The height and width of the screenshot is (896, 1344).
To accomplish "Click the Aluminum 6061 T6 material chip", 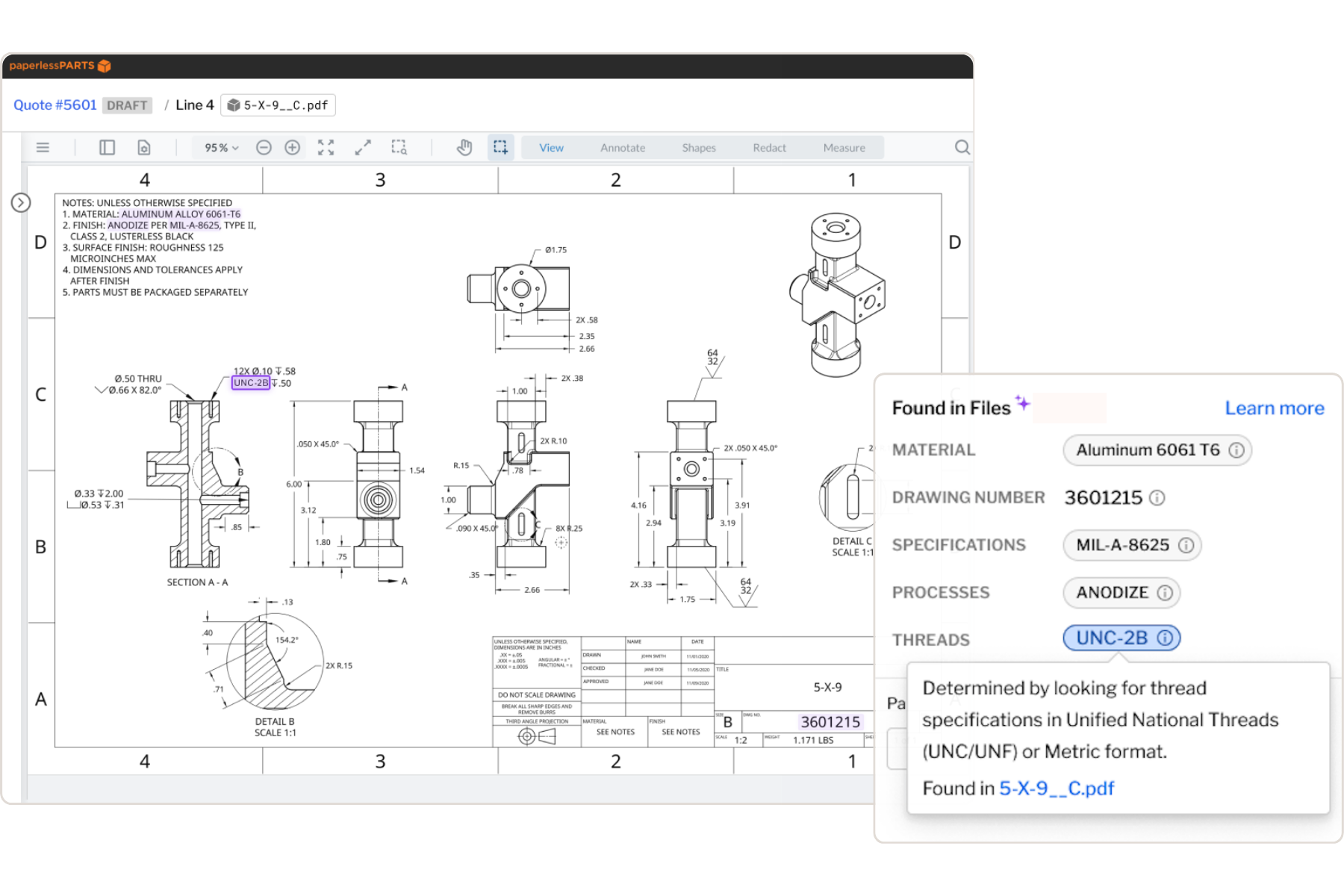I will [x=1157, y=450].
